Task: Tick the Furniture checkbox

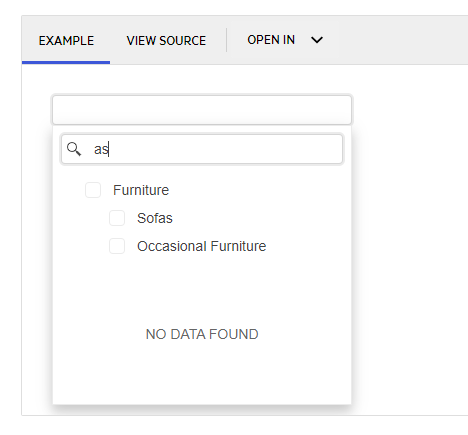Action: pos(93,190)
